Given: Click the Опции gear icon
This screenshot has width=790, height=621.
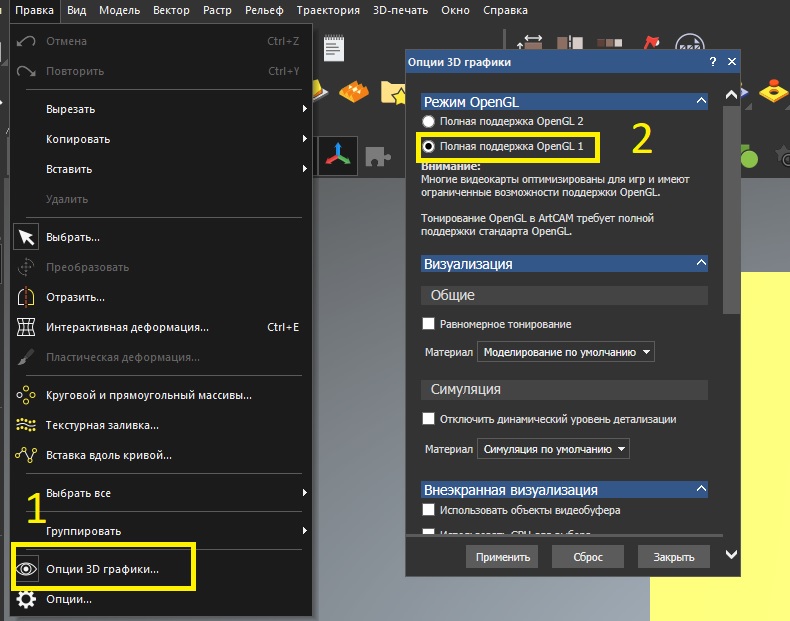Looking at the screenshot, I should point(26,599).
